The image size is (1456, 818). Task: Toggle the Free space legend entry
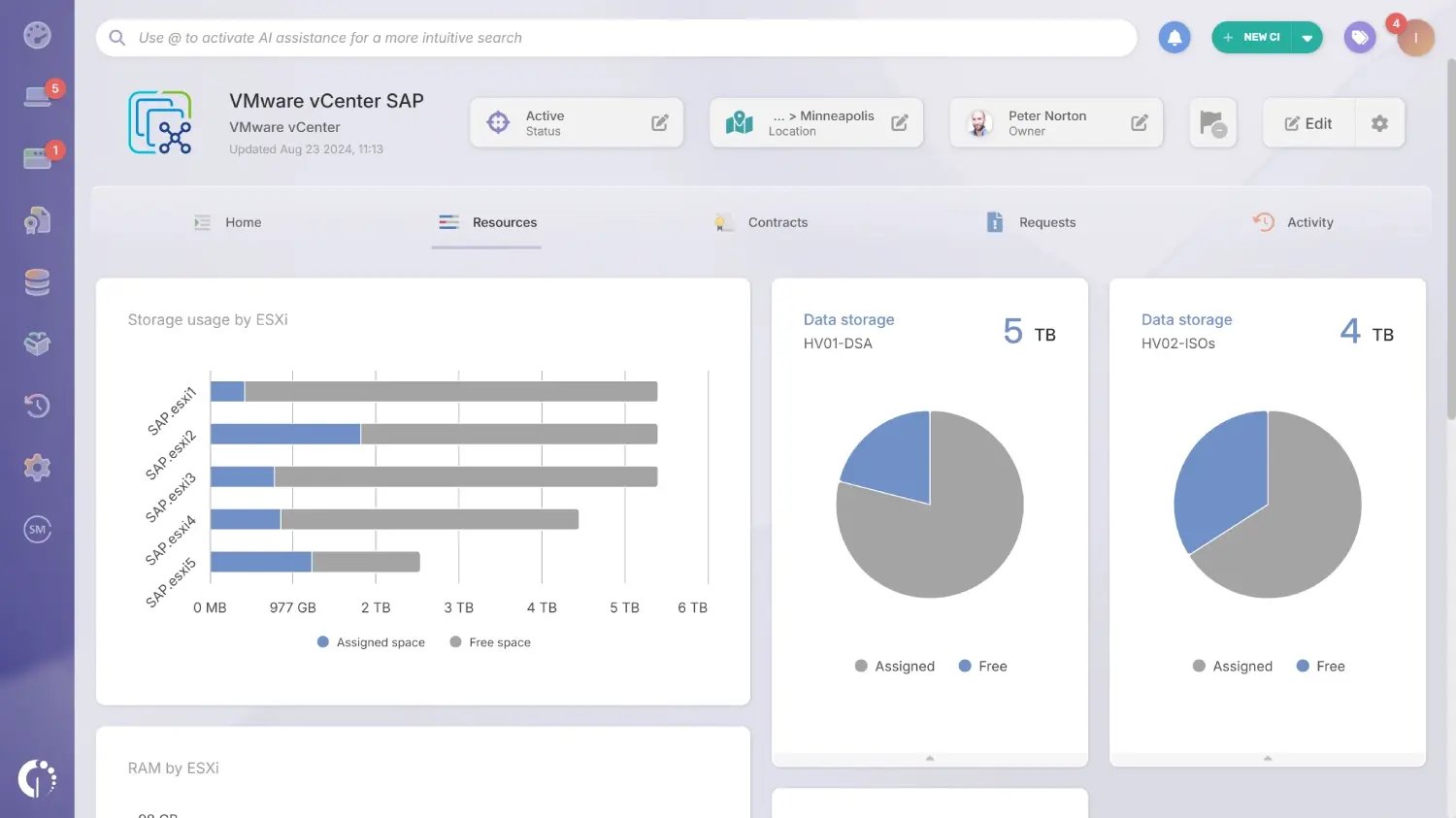click(x=490, y=641)
